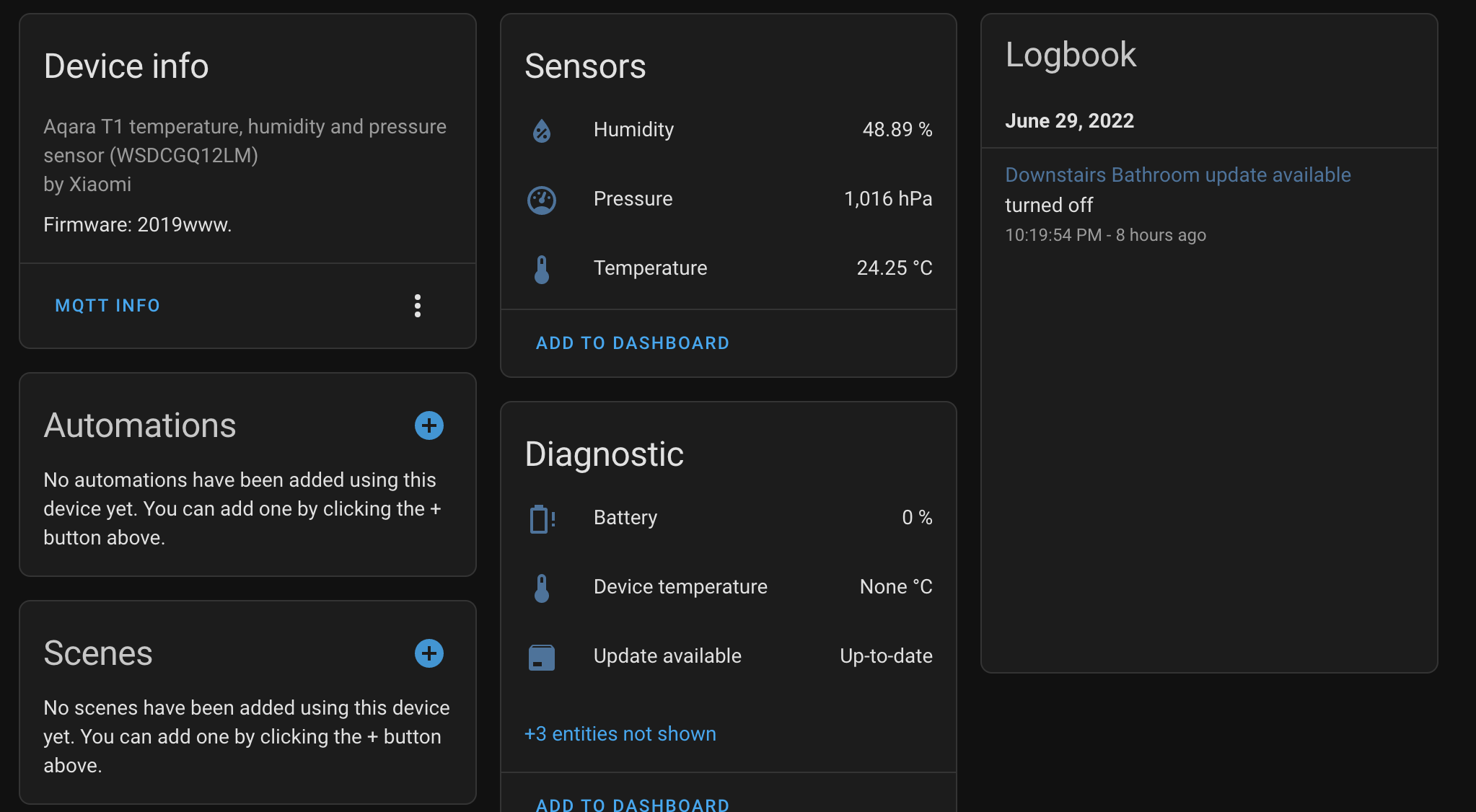1476x812 pixels.
Task: Open Downstairs Bathroom update available log entry
Action: (x=1177, y=175)
